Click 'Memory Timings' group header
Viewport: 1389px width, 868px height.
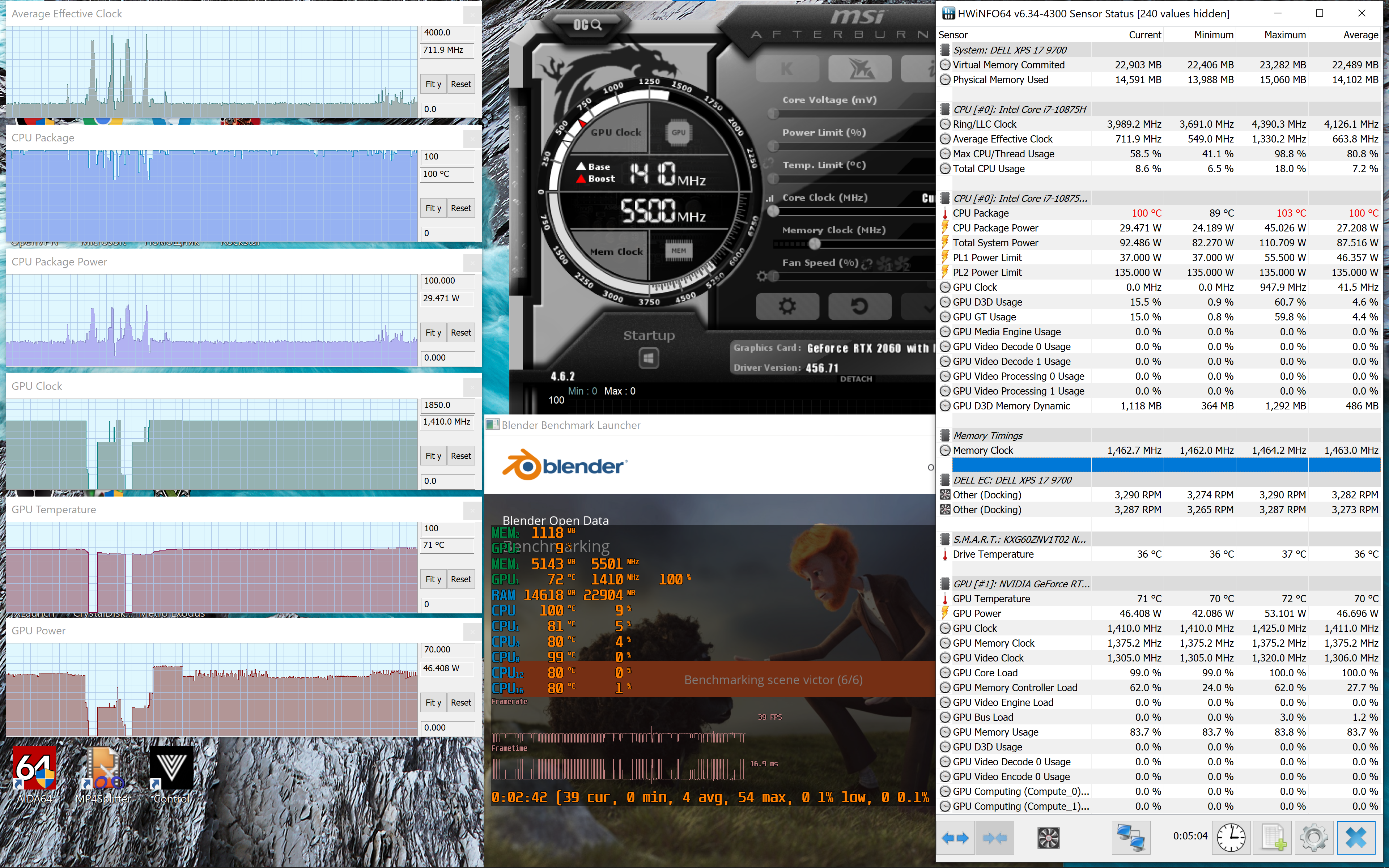click(x=1159, y=436)
